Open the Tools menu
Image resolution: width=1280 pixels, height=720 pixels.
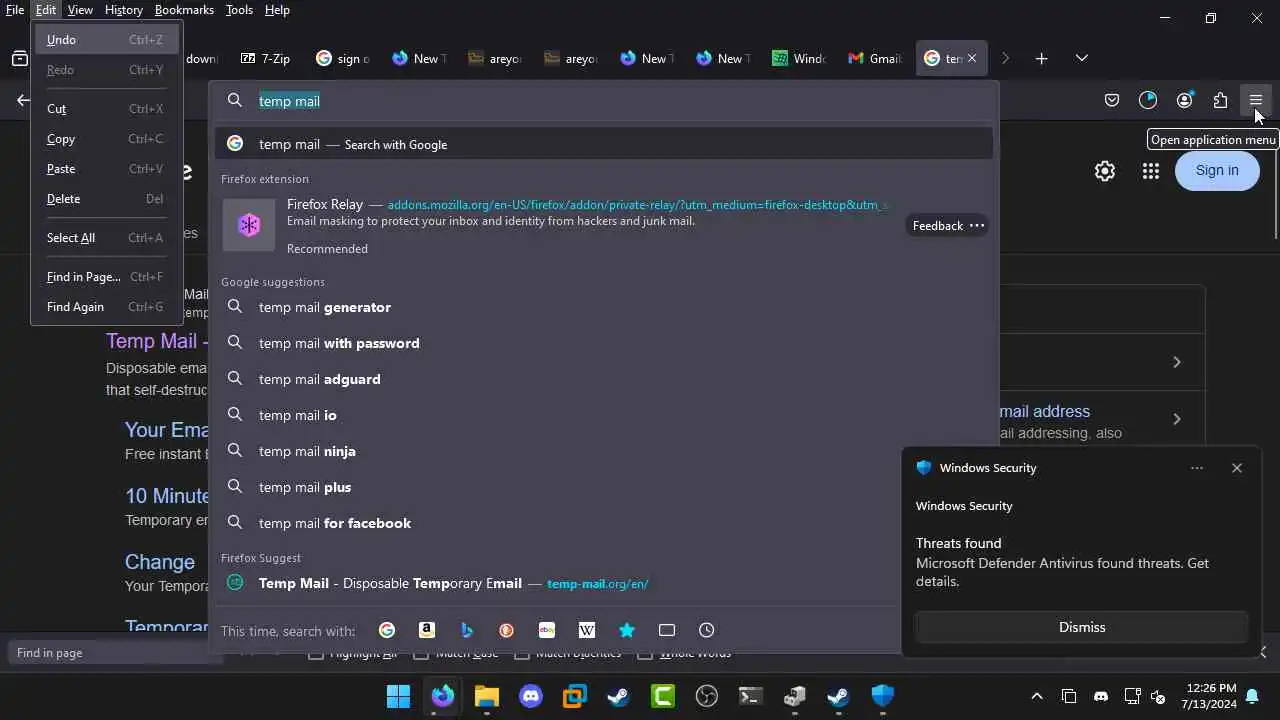(x=239, y=10)
